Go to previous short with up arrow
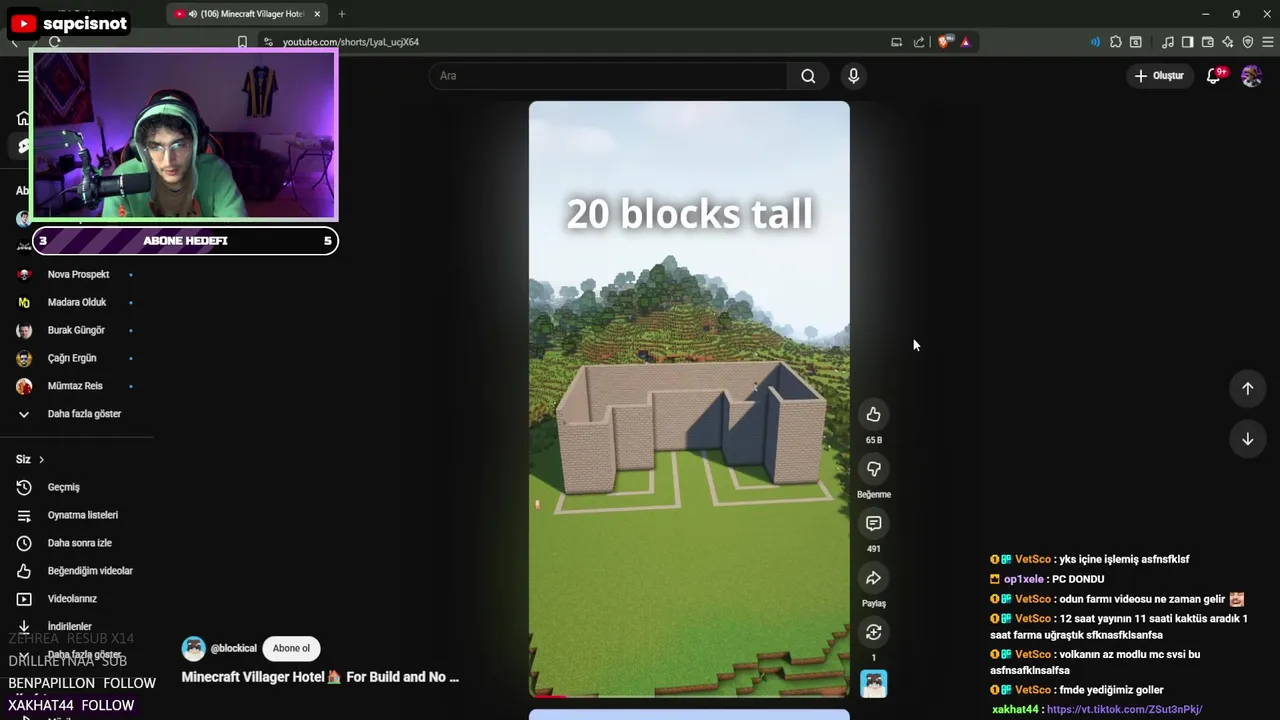Screen dimensions: 1280x720 [x=1247, y=388]
